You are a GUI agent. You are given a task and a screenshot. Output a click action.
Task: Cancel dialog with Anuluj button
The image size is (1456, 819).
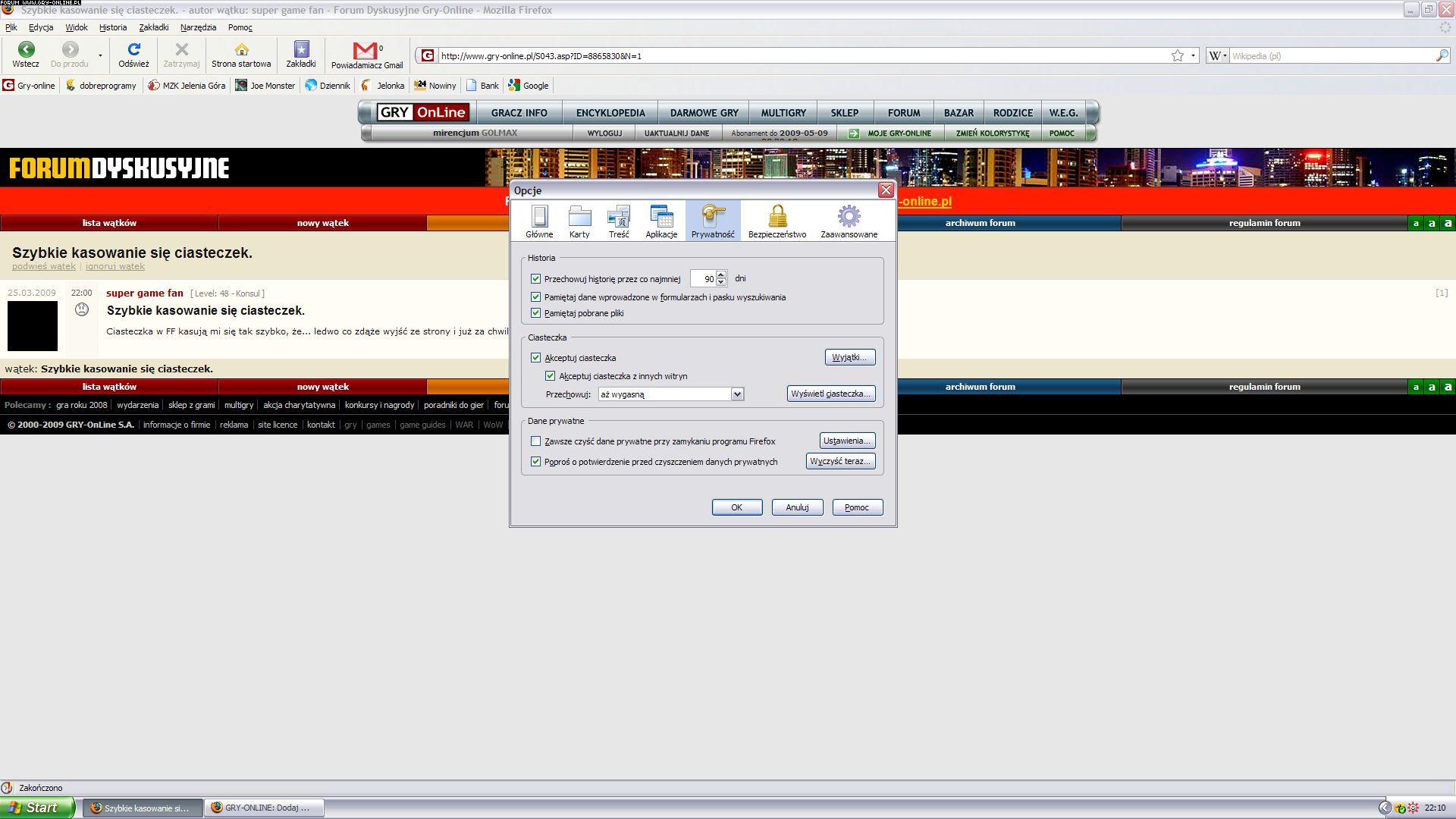(x=797, y=507)
